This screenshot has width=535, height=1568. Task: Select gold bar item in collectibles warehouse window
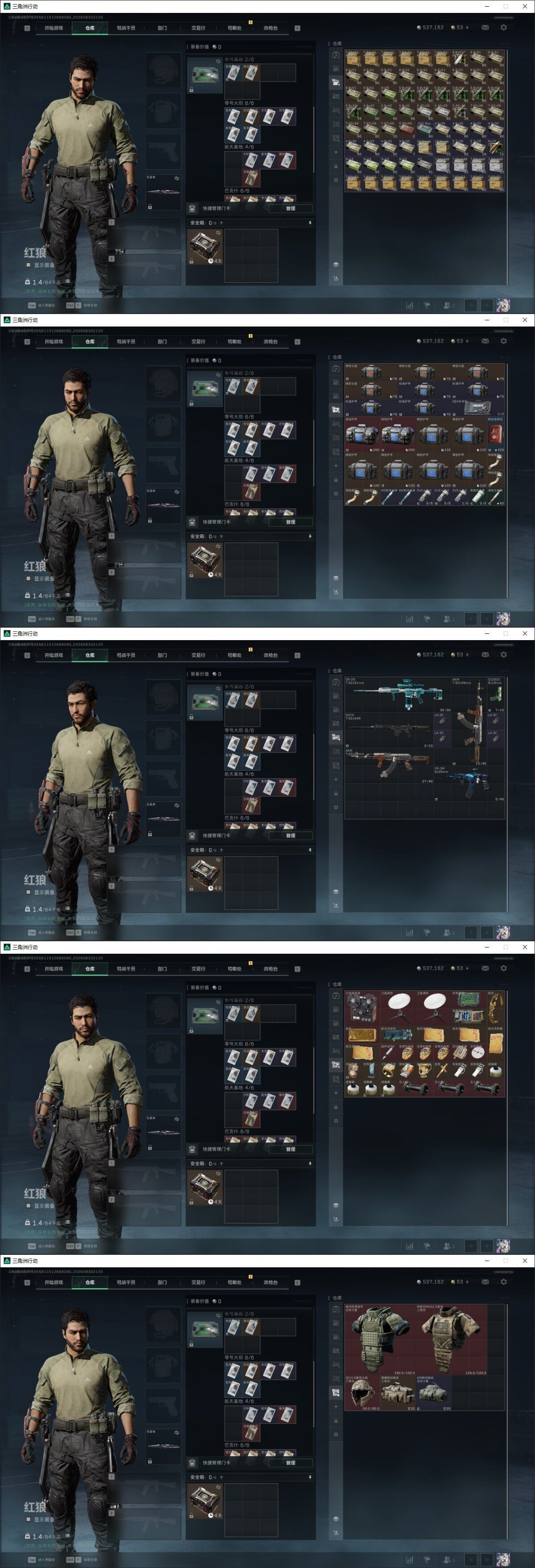click(x=362, y=1035)
